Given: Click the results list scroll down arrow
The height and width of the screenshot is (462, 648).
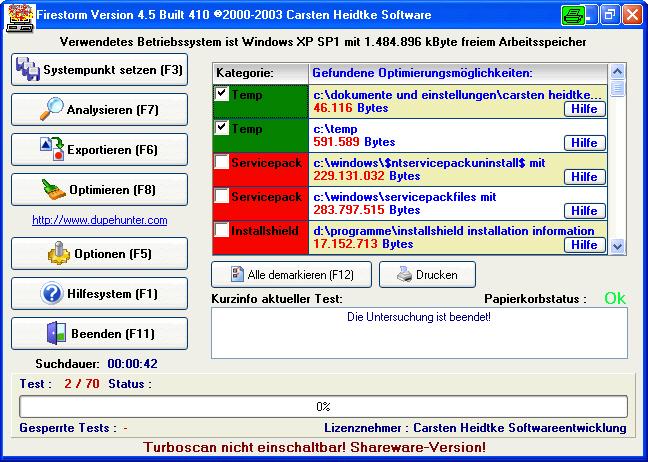Looking at the screenshot, I should click(x=617, y=246).
